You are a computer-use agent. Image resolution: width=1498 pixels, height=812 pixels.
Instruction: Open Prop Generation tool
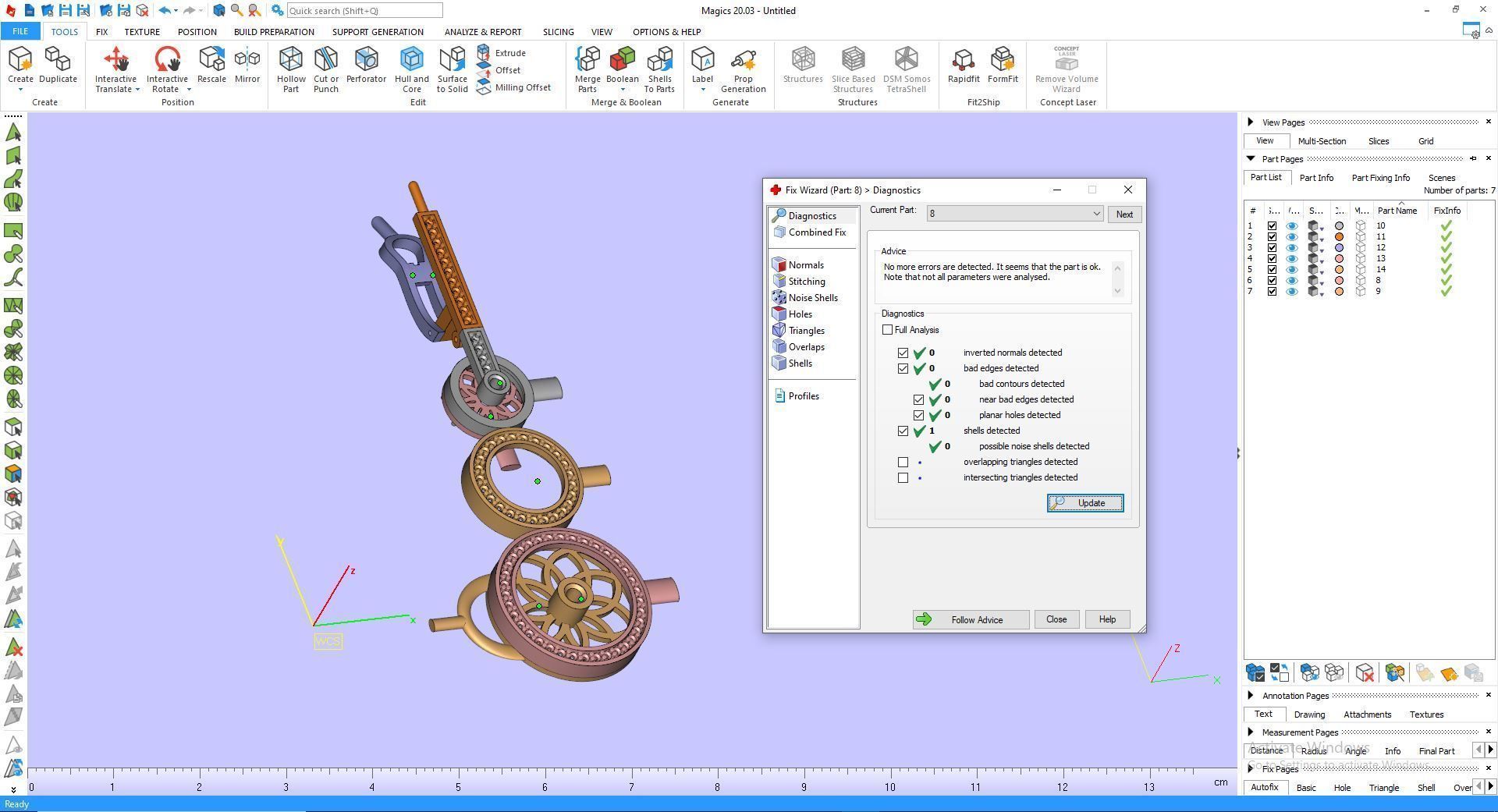(x=744, y=69)
